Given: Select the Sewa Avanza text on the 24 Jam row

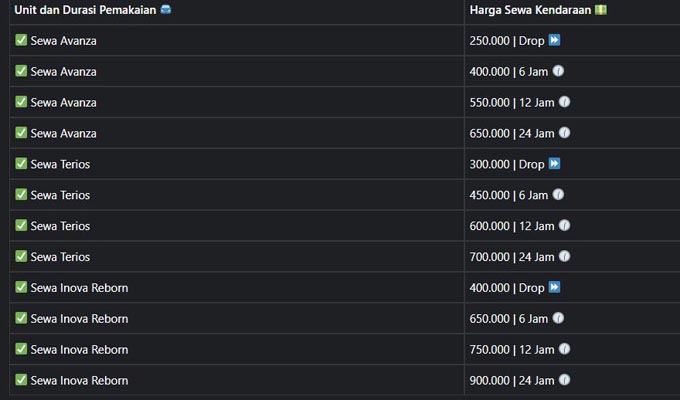Looking at the screenshot, I should pyautogui.click(x=63, y=133).
